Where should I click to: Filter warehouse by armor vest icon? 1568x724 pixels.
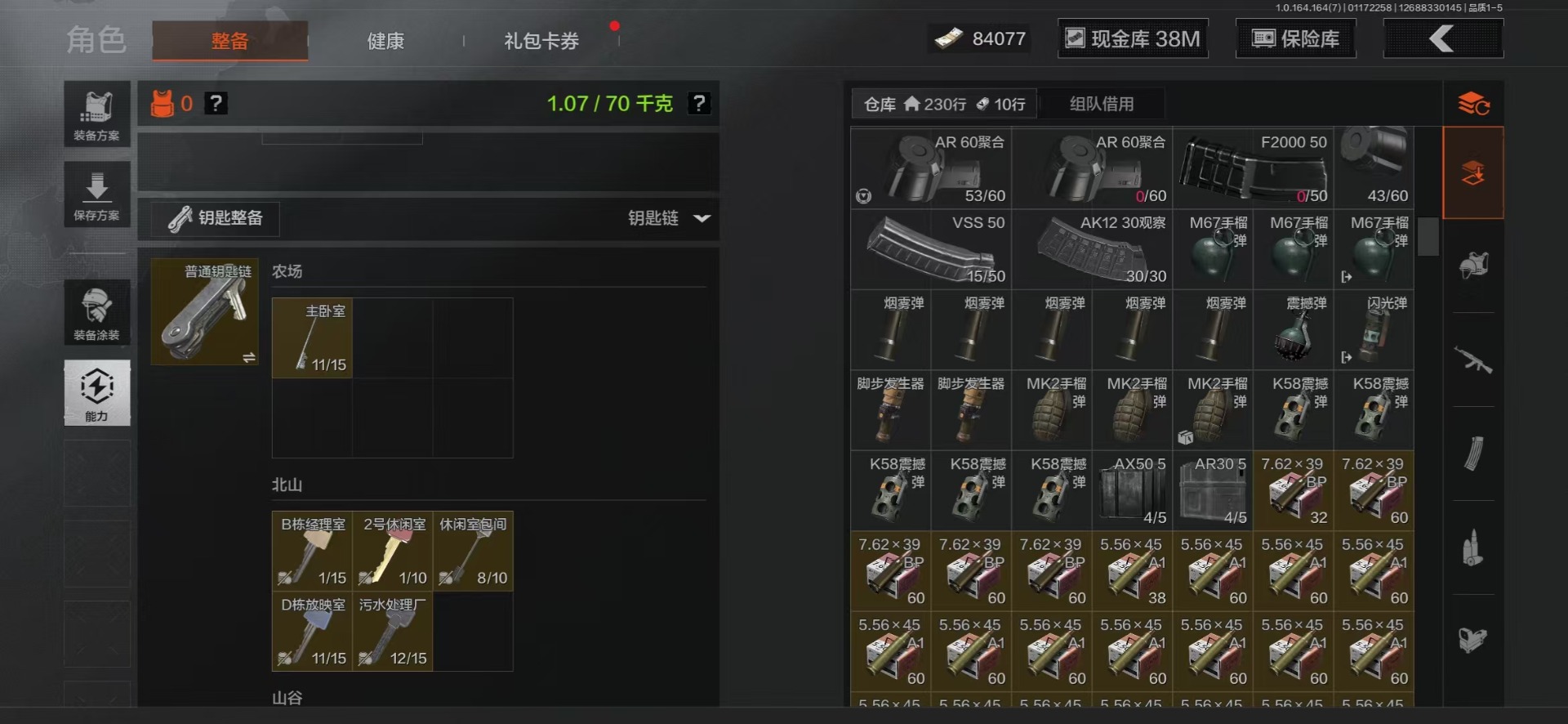pyautogui.click(x=1473, y=266)
